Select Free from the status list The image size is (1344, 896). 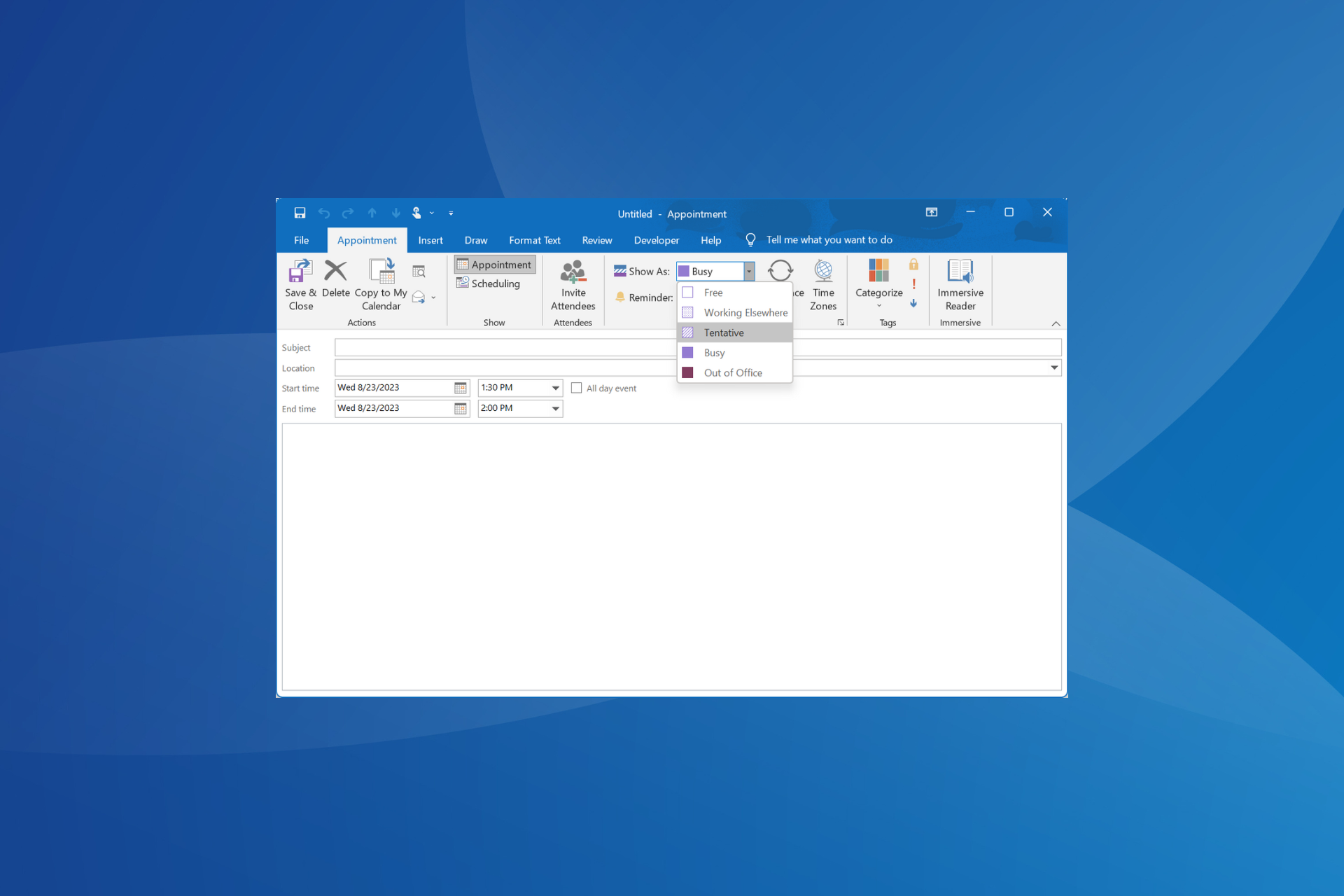(x=713, y=292)
